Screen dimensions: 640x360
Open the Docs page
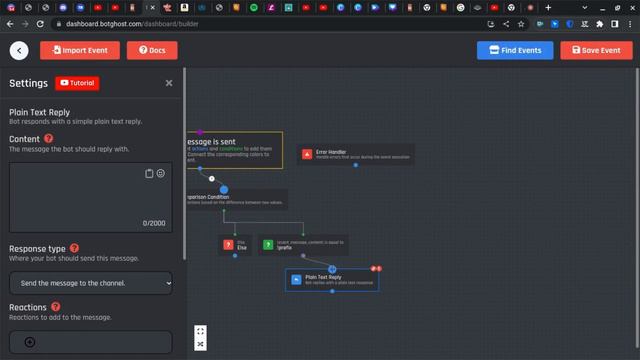coord(152,50)
